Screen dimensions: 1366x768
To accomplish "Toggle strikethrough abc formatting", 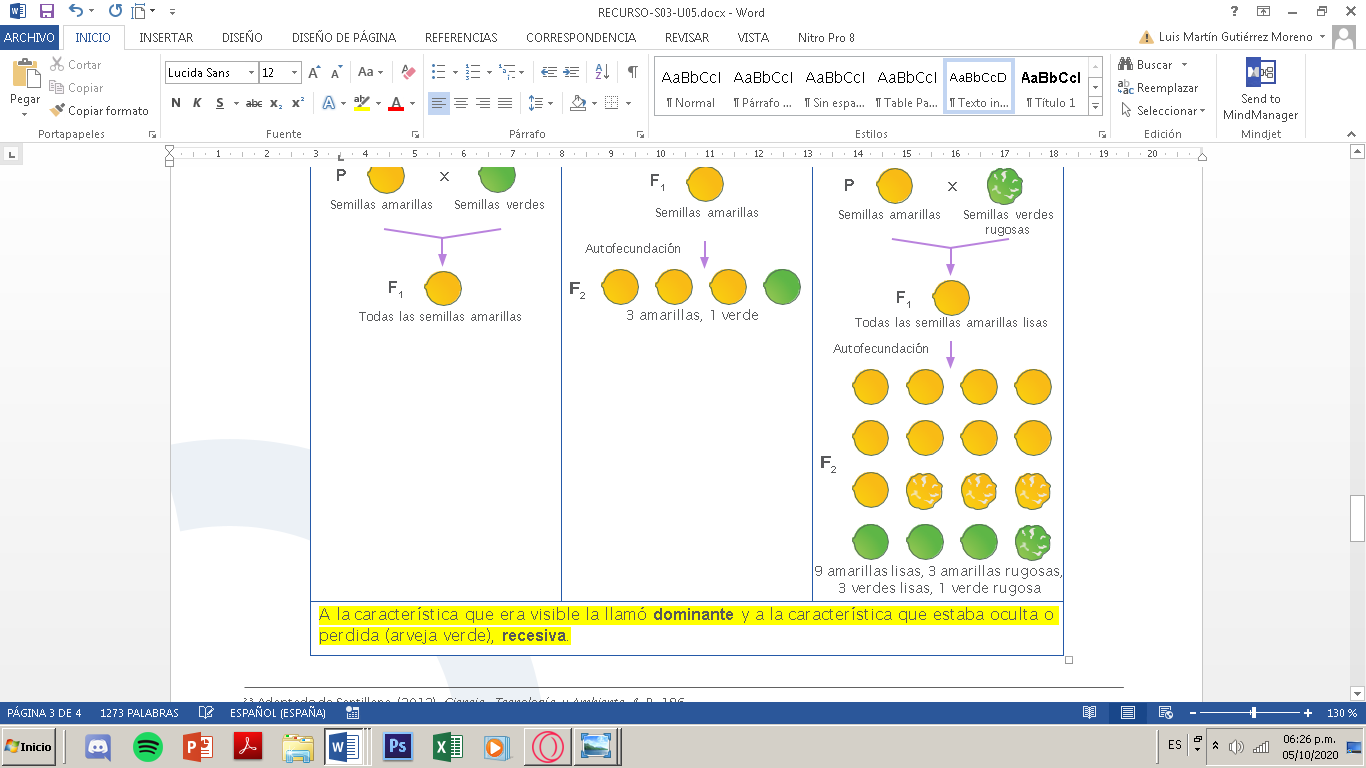I will tap(254, 103).
